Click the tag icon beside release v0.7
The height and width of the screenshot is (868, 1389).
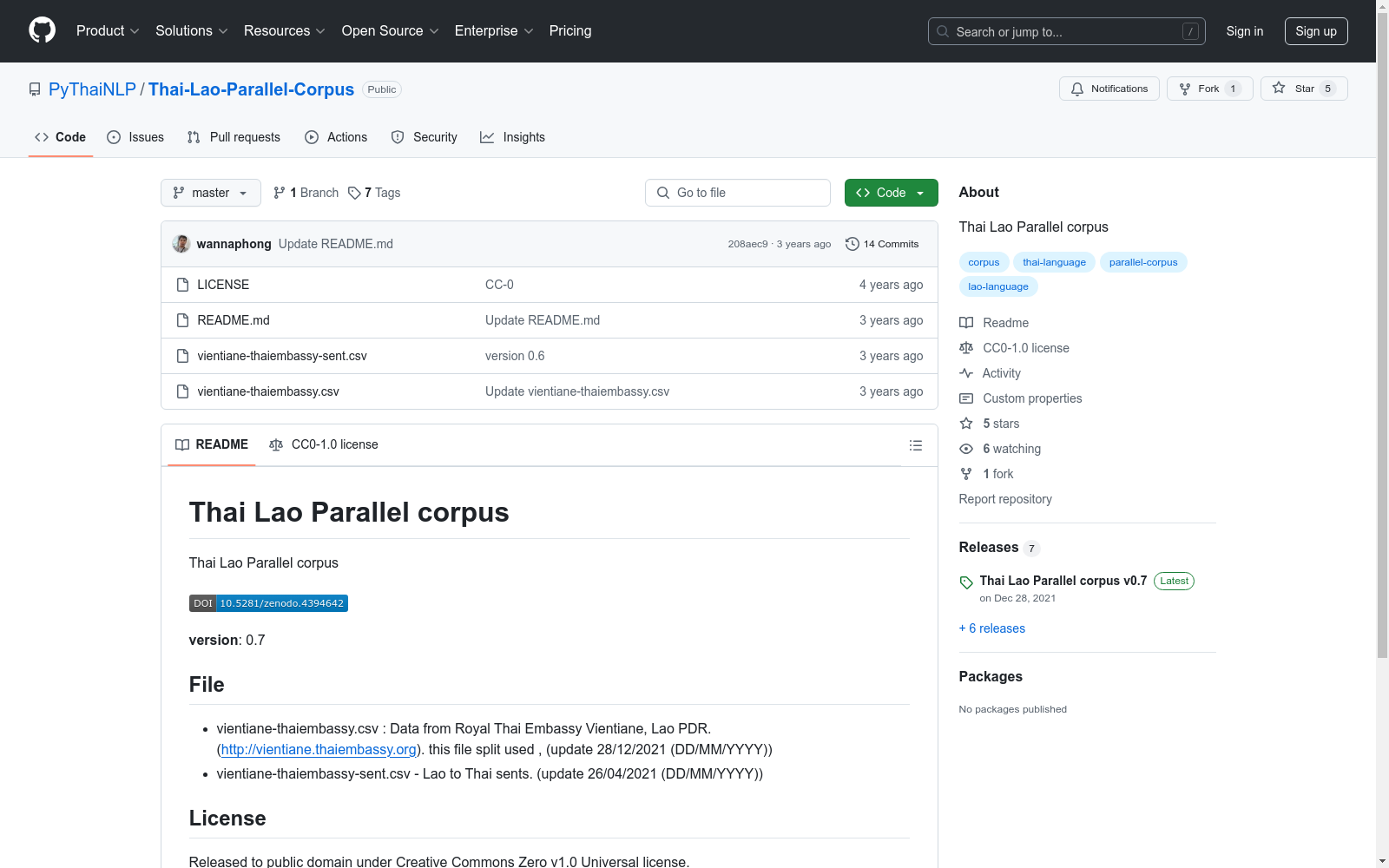[966, 582]
